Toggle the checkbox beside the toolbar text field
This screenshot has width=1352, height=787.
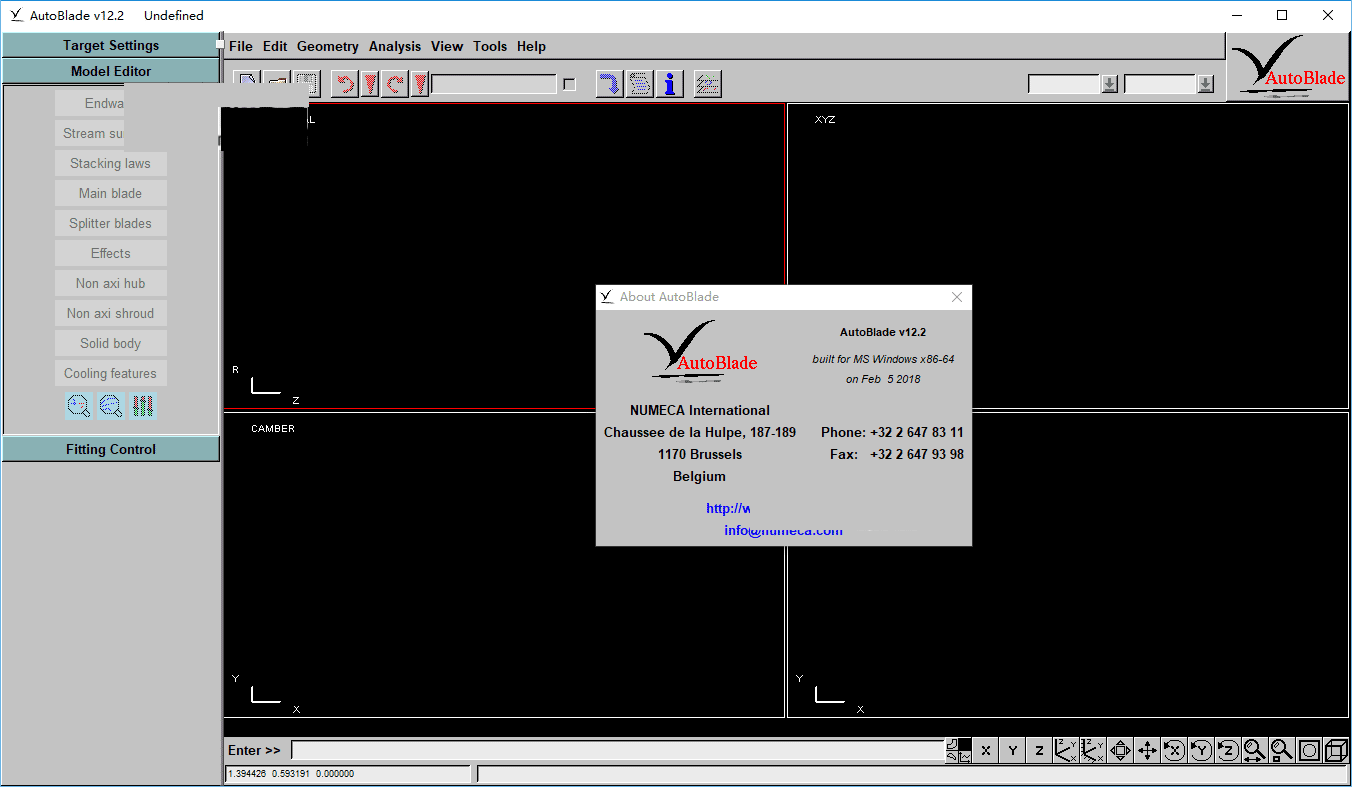(570, 85)
